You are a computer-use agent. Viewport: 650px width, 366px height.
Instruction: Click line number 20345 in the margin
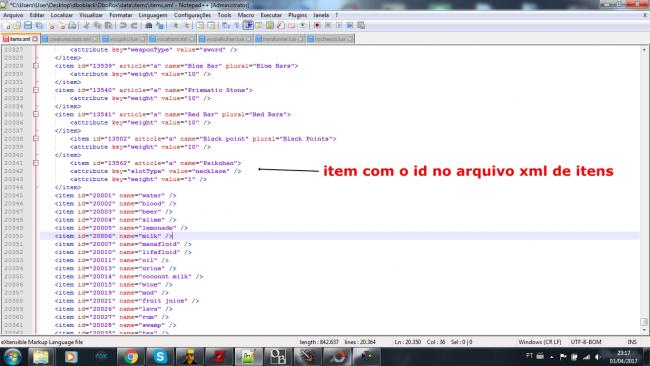(14, 195)
